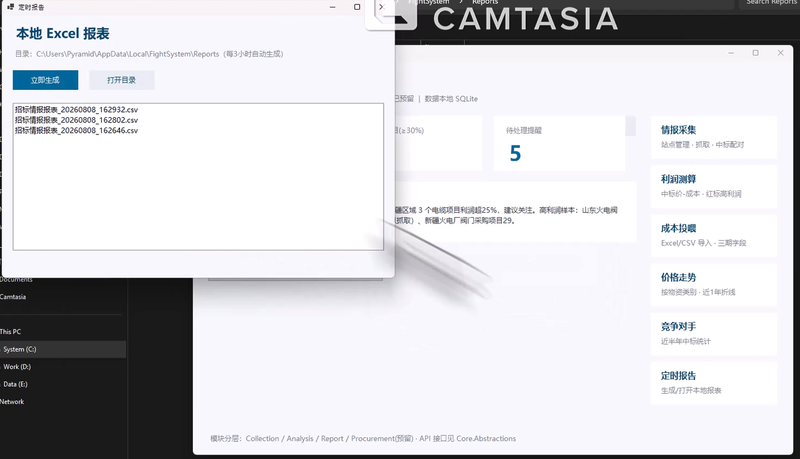Select 招标情报报表_20260808_162646.csv file entry
800x459 pixels.
click(x=77, y=130)
